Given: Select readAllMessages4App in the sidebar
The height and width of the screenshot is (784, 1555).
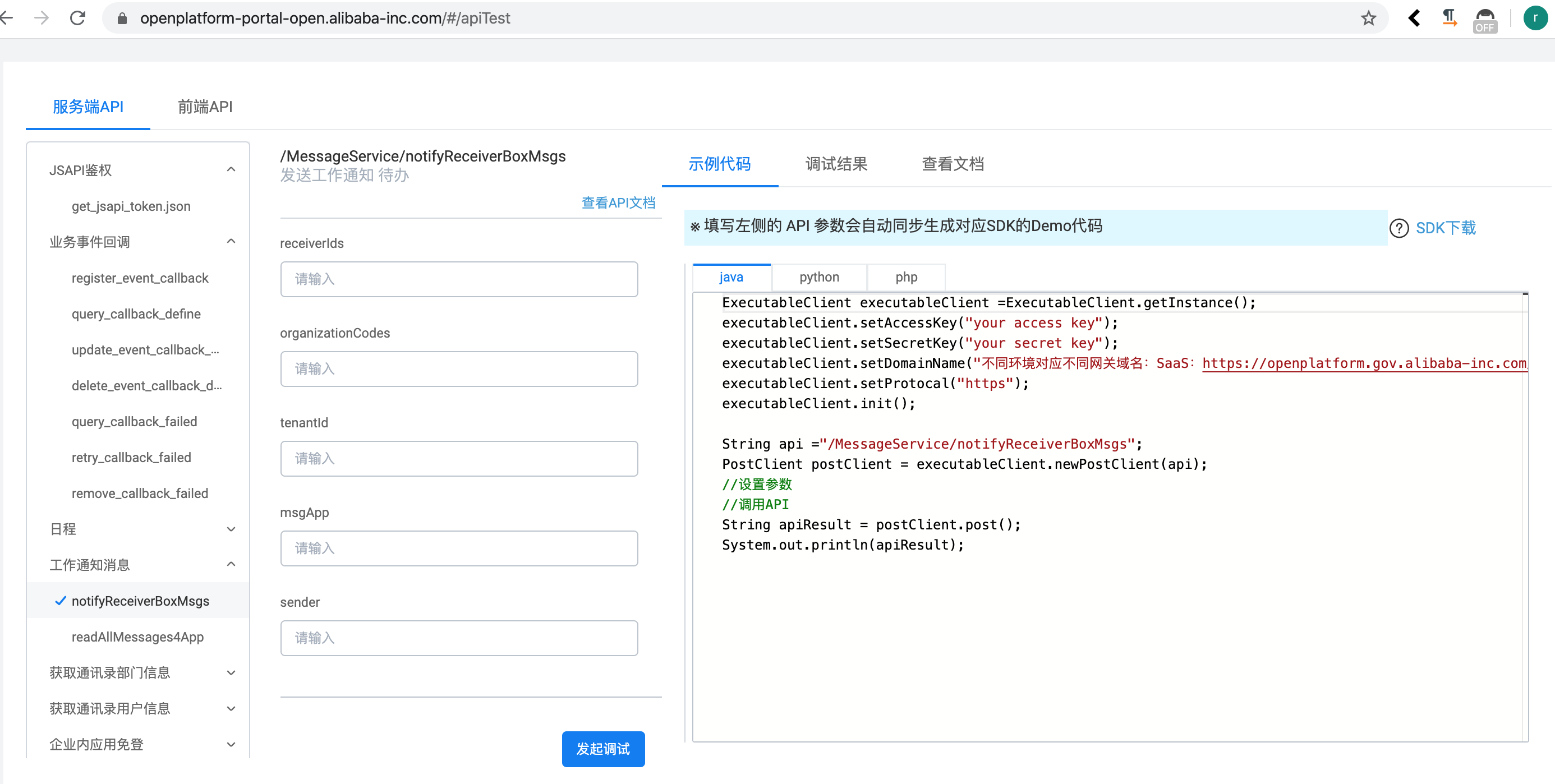Looking at the screenshot, I should pyautogui.click(x=137, y=637).
